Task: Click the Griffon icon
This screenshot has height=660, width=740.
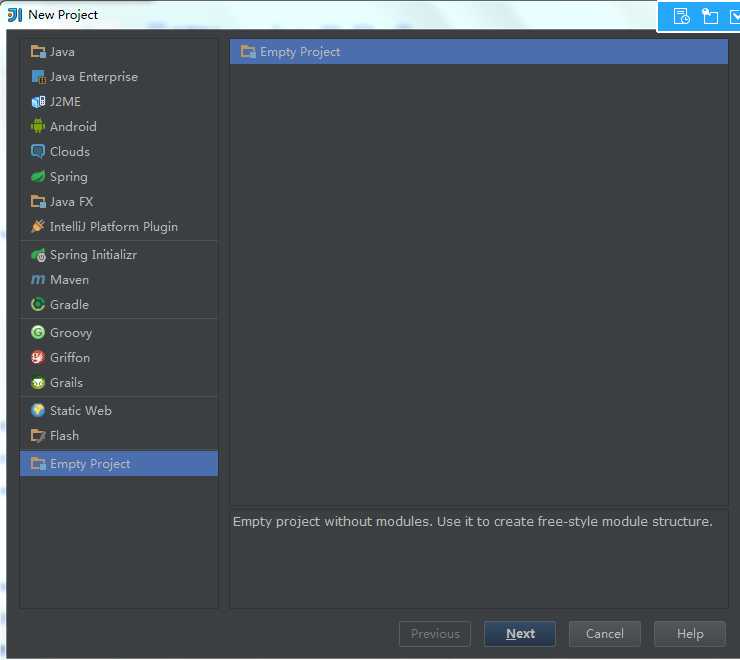Action: 38,358
